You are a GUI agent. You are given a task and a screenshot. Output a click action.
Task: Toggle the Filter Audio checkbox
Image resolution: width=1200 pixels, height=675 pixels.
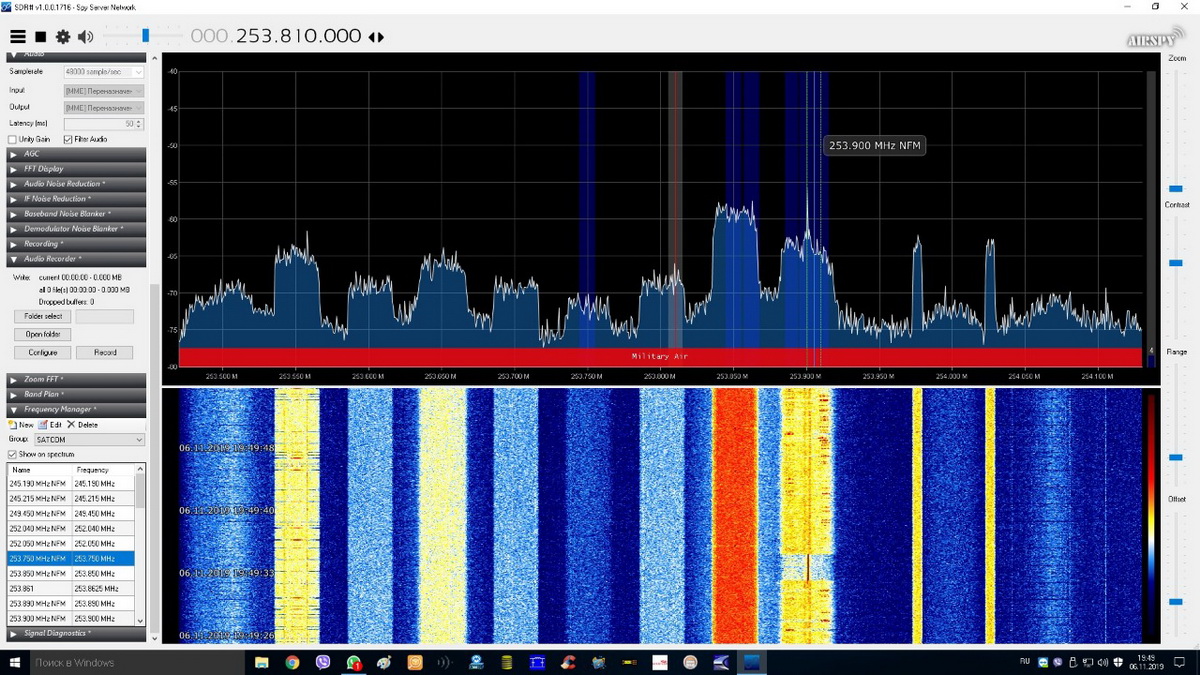68,139
